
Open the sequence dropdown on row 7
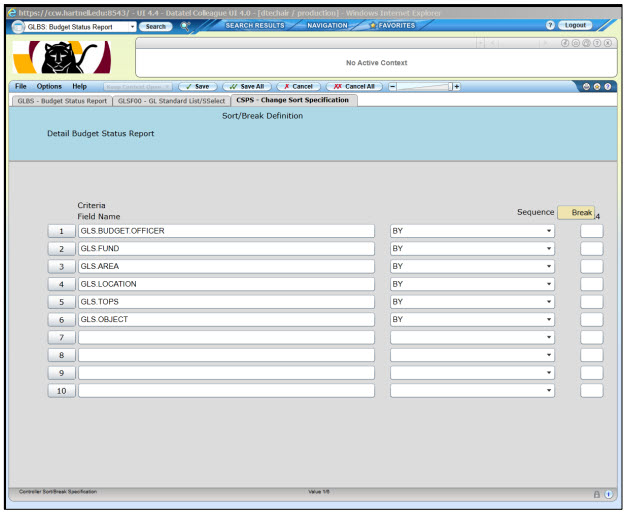coord(549,338)
